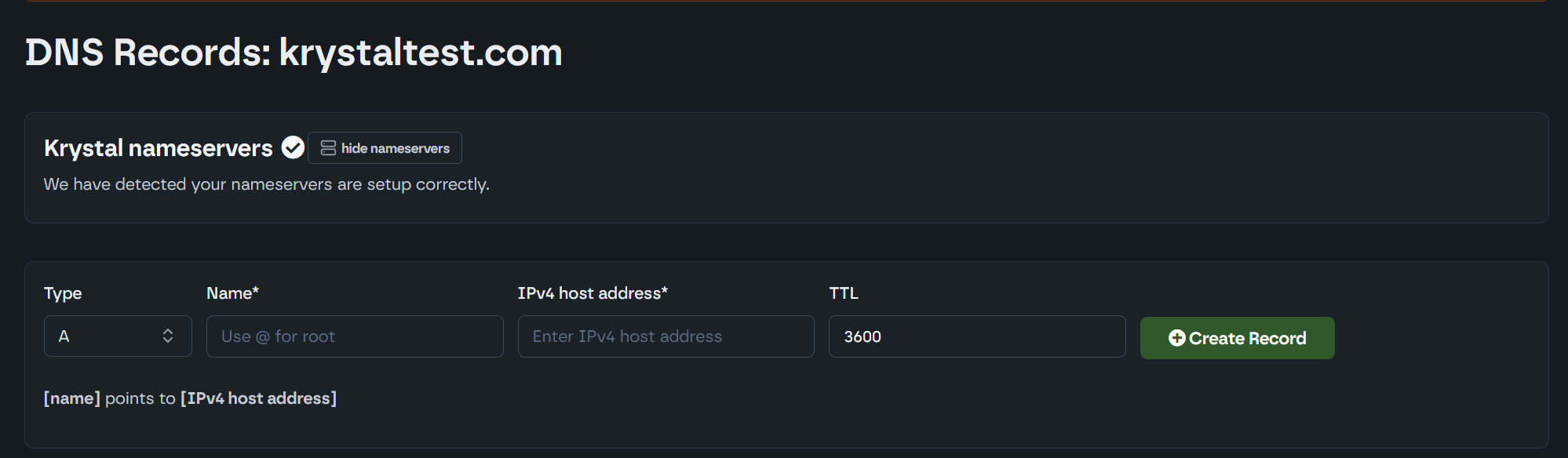Click the bold [IPv4 host address] hint text
Image resolution: width=1568 pixels, height=458 pixels.
258,398
